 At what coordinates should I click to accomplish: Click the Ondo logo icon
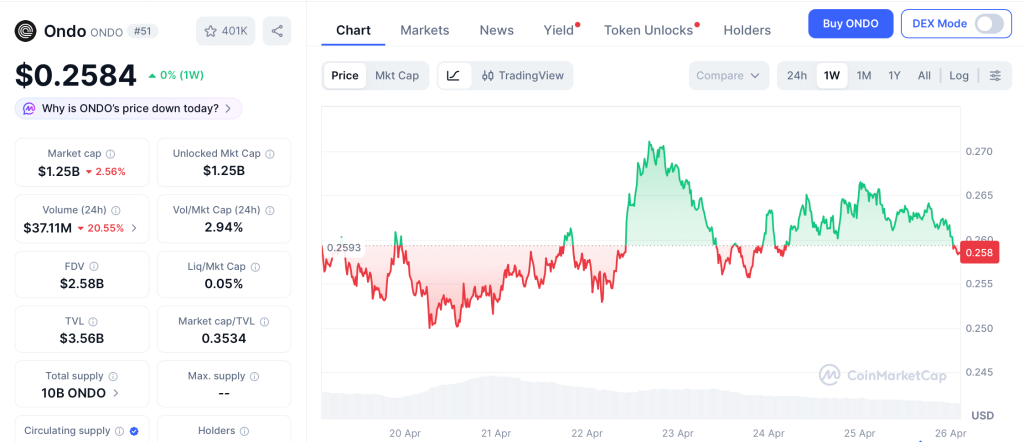(25, 31)
